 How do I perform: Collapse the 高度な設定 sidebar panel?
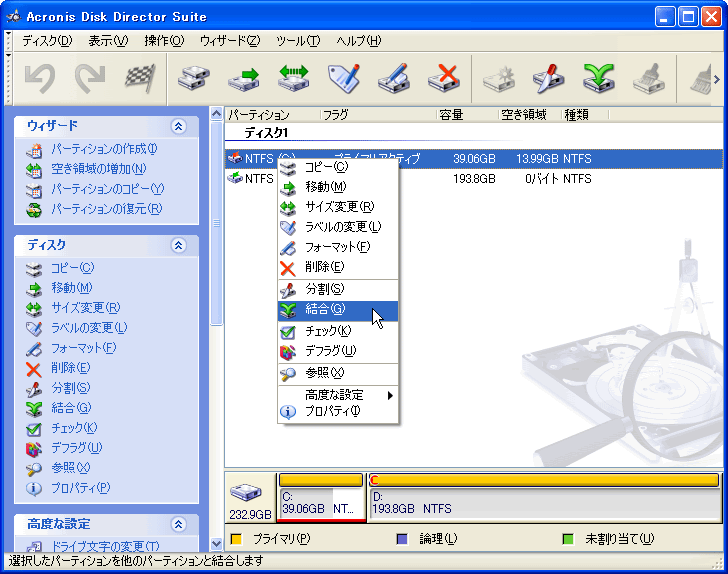(x=178, y=524)
